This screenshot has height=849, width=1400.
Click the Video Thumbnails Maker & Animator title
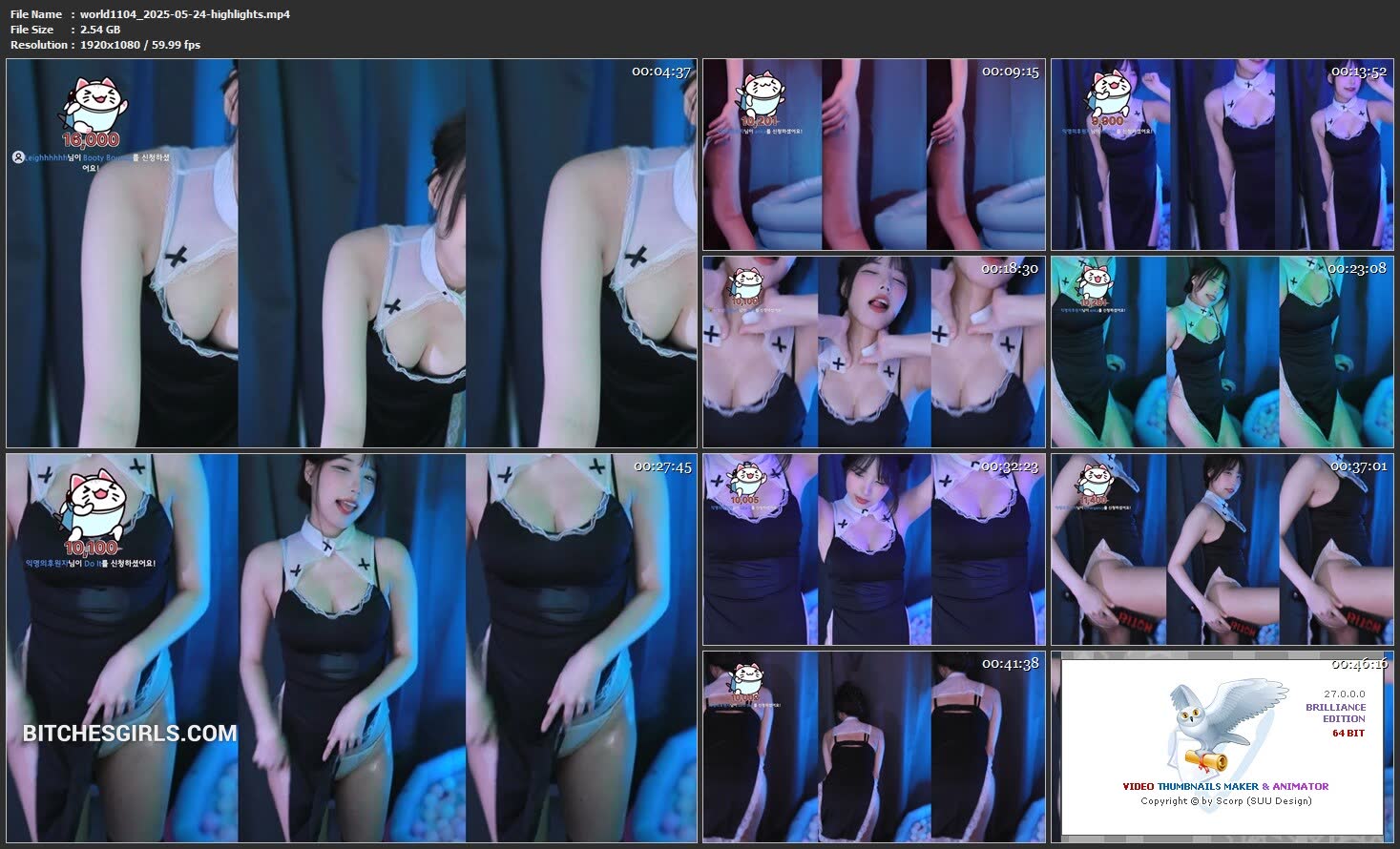(1224, 787)
